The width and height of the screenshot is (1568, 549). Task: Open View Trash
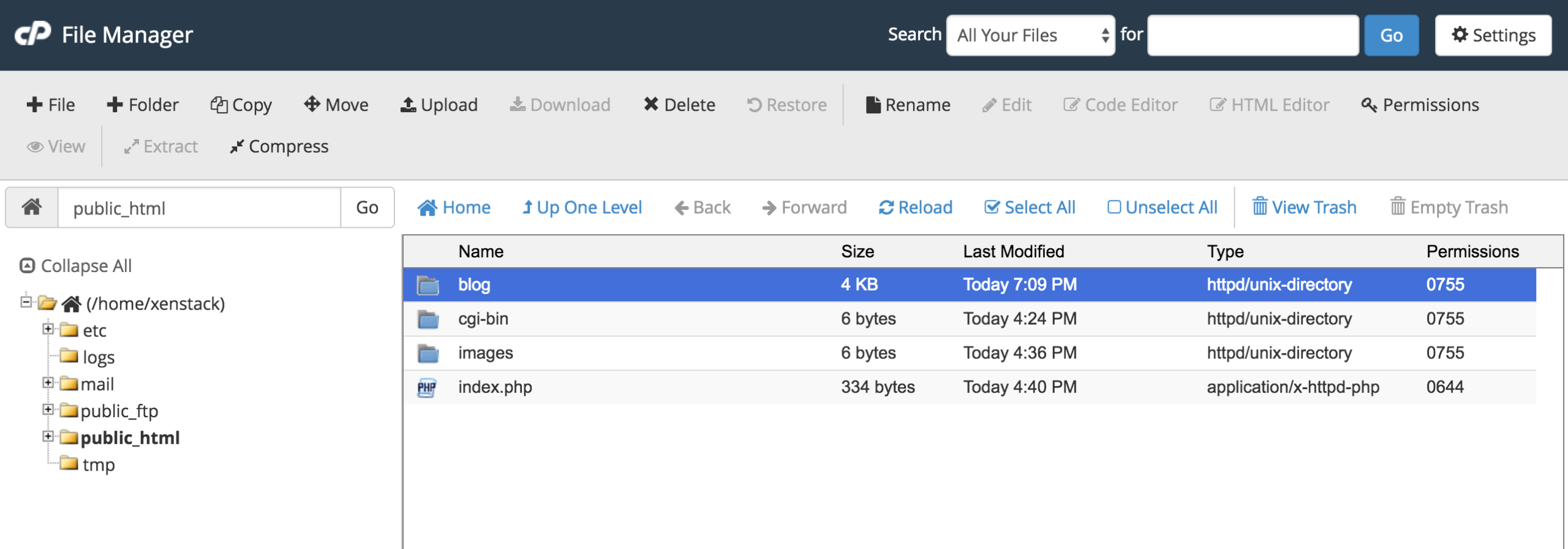(x=1304, y=208)
